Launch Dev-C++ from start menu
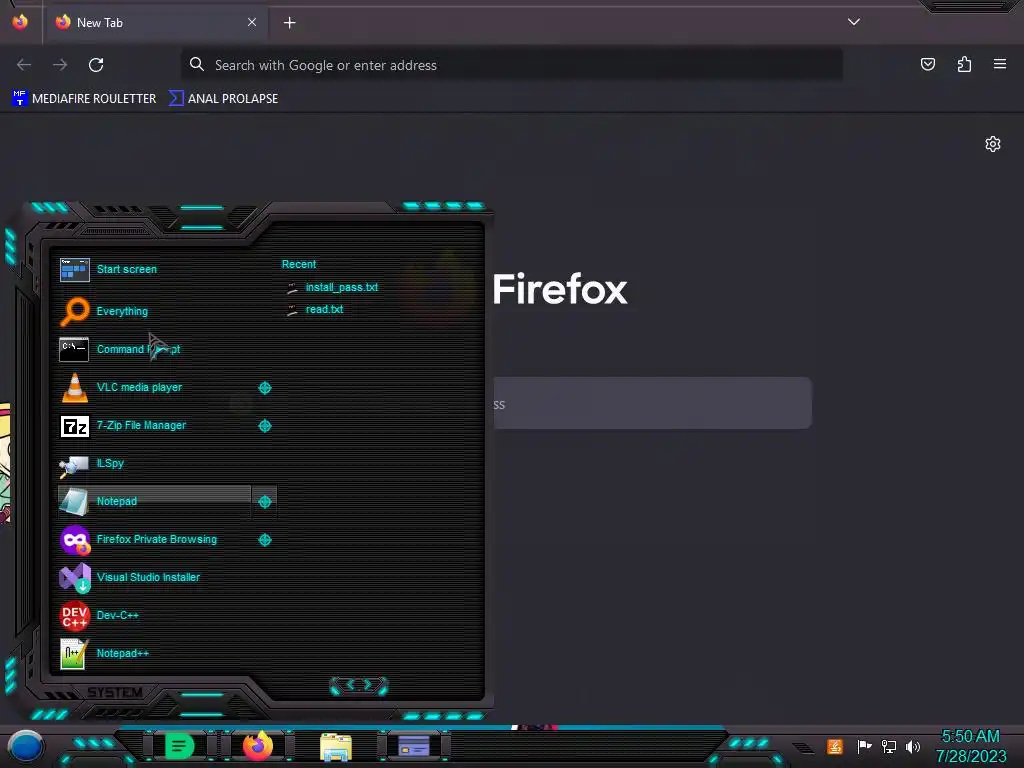 154,615
